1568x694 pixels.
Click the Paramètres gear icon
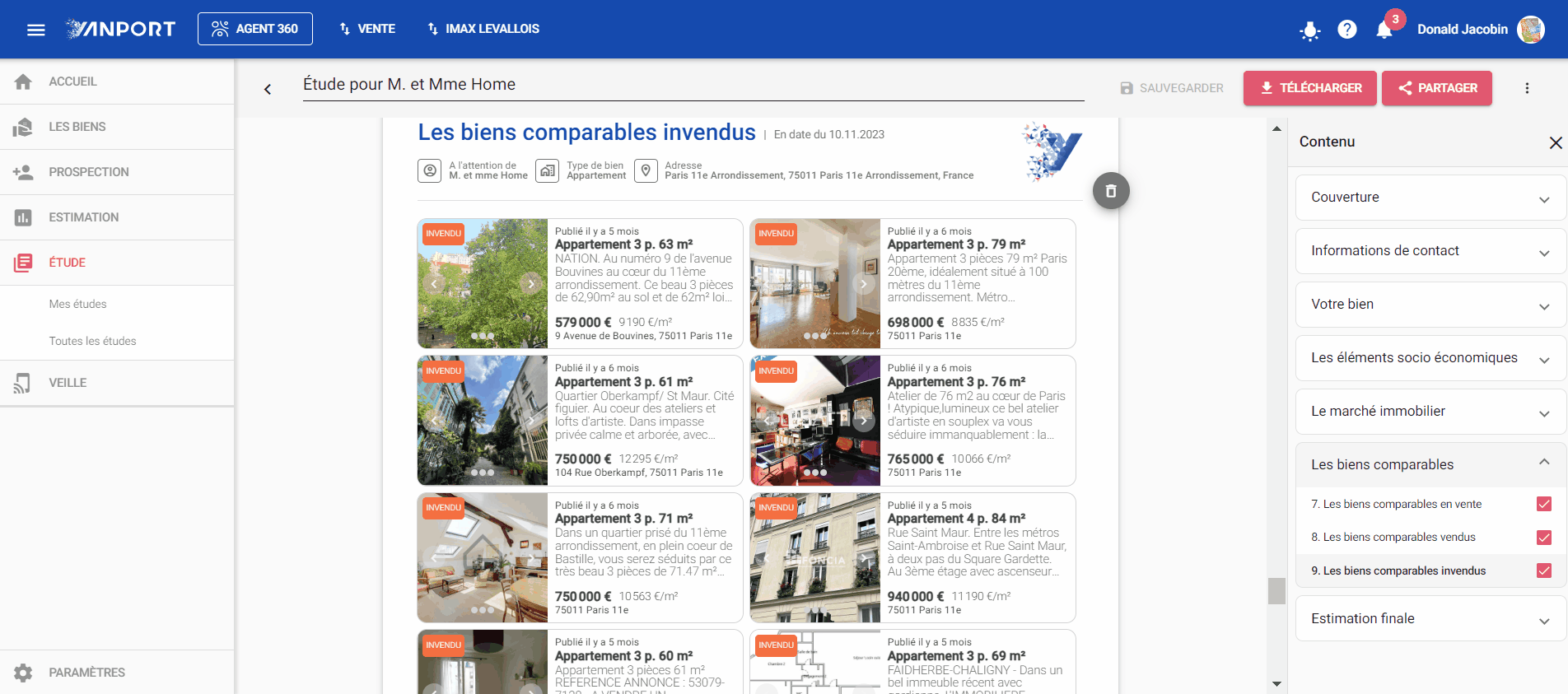point(23,673)
